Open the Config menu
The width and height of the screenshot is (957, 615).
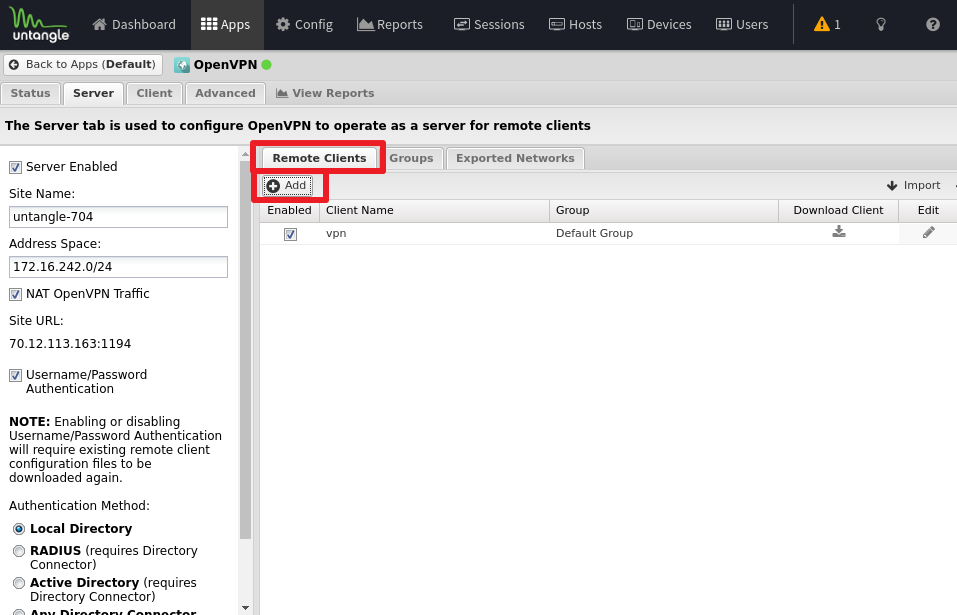click(x=305, y=24)
